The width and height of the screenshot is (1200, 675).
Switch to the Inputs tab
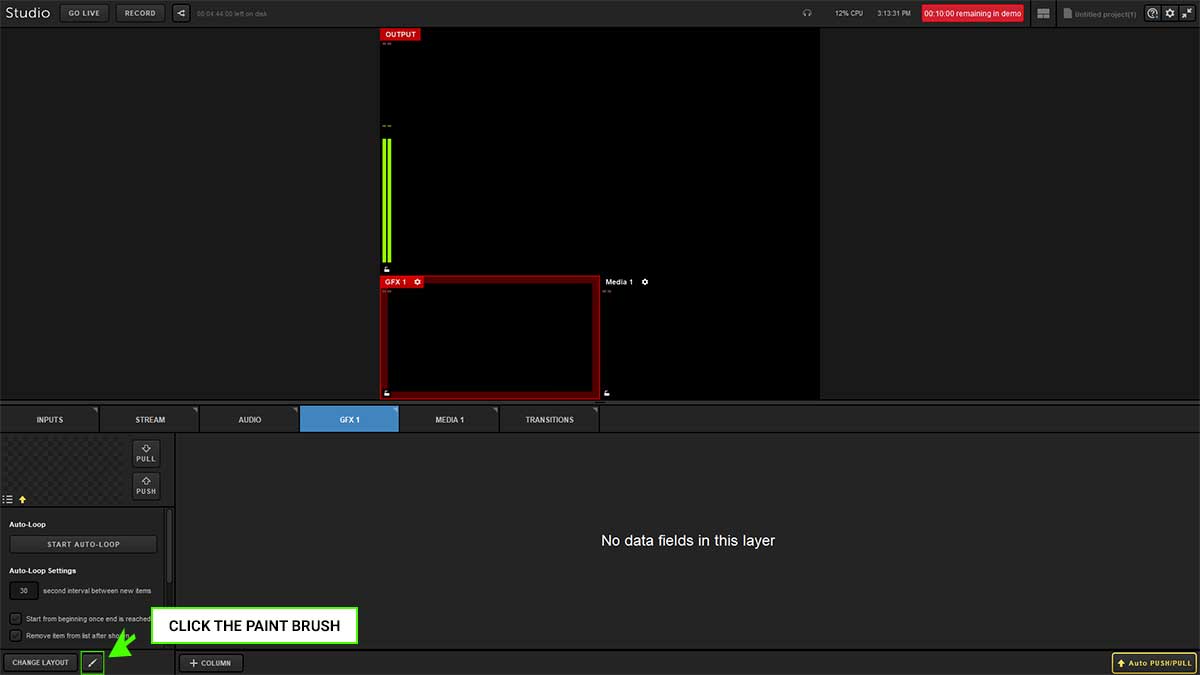(x=50, y=420)
